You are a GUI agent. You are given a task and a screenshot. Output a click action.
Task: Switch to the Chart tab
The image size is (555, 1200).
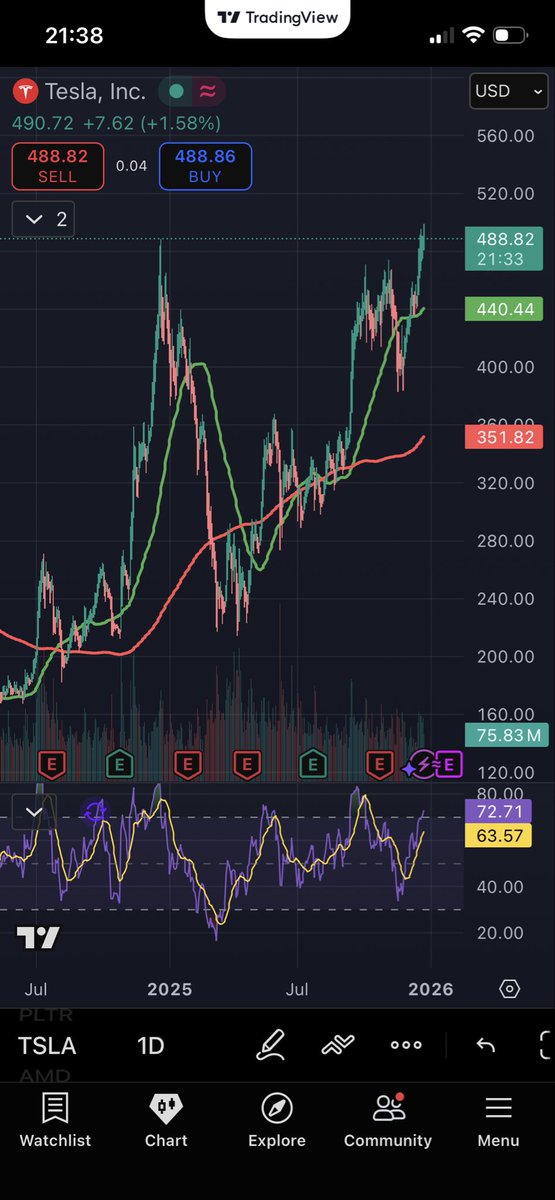pyautogui.click(x=166, y=1120)
